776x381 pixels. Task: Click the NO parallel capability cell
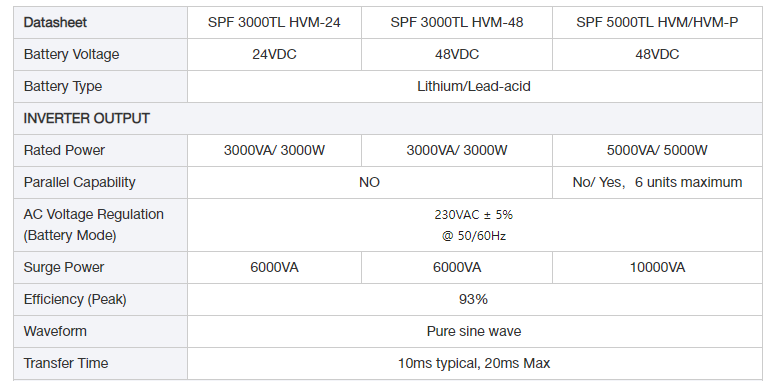tap(370, 183)
